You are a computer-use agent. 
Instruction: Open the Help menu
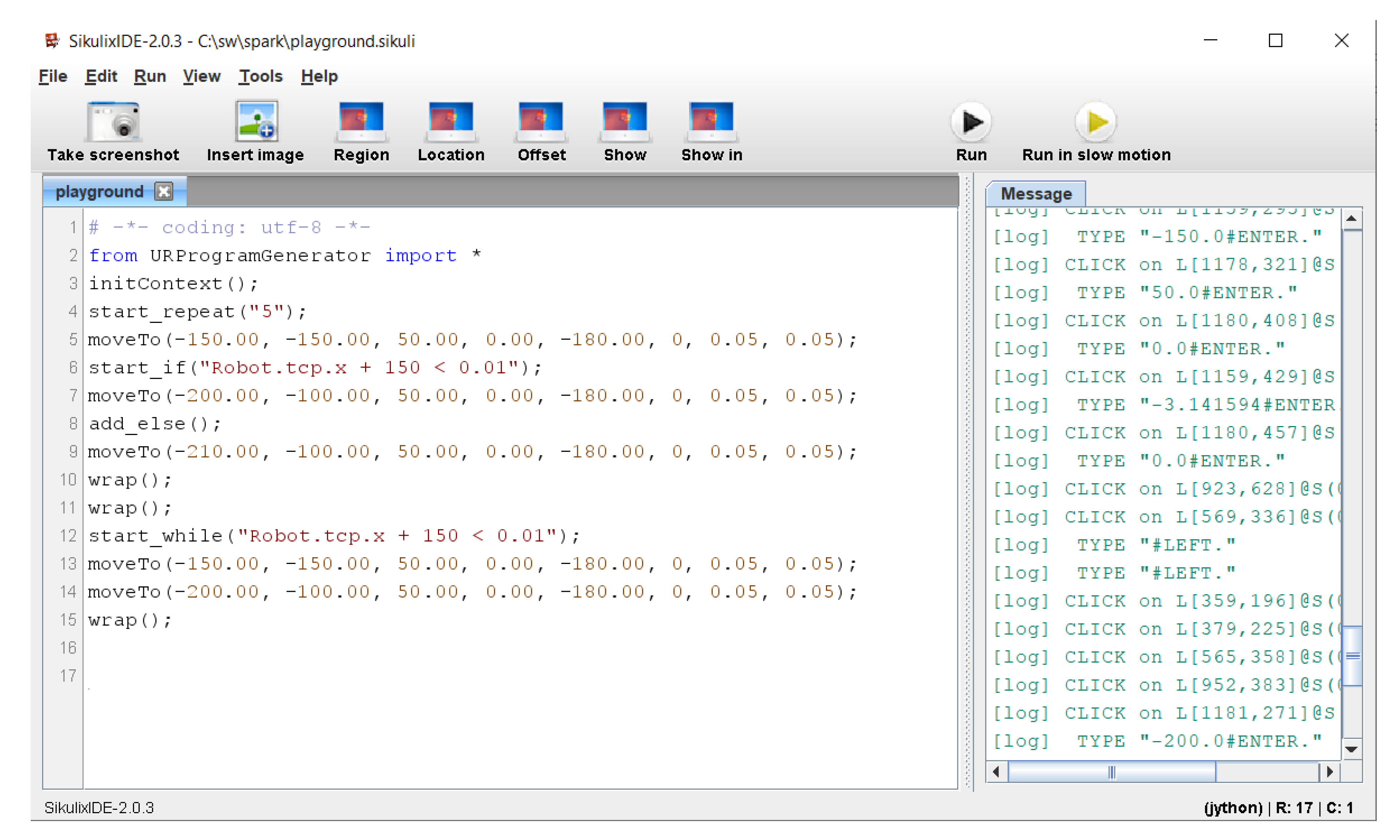(319, 76)
